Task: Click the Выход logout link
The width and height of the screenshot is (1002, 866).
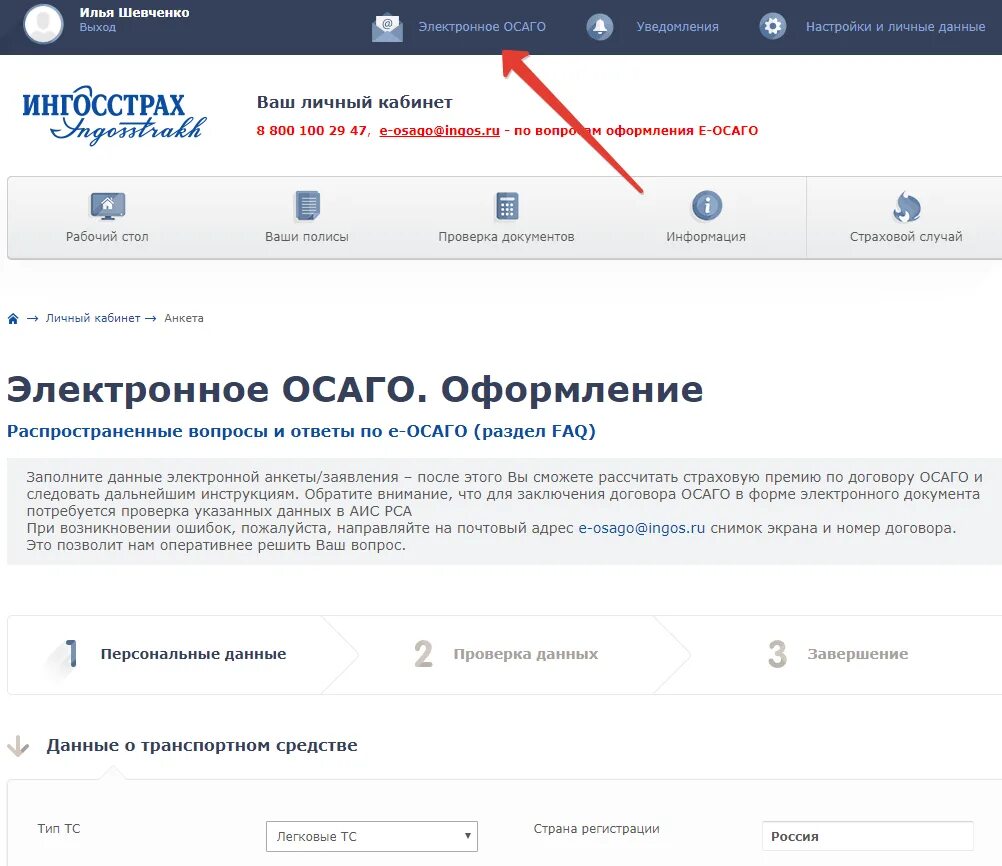Action: (98, 27)
